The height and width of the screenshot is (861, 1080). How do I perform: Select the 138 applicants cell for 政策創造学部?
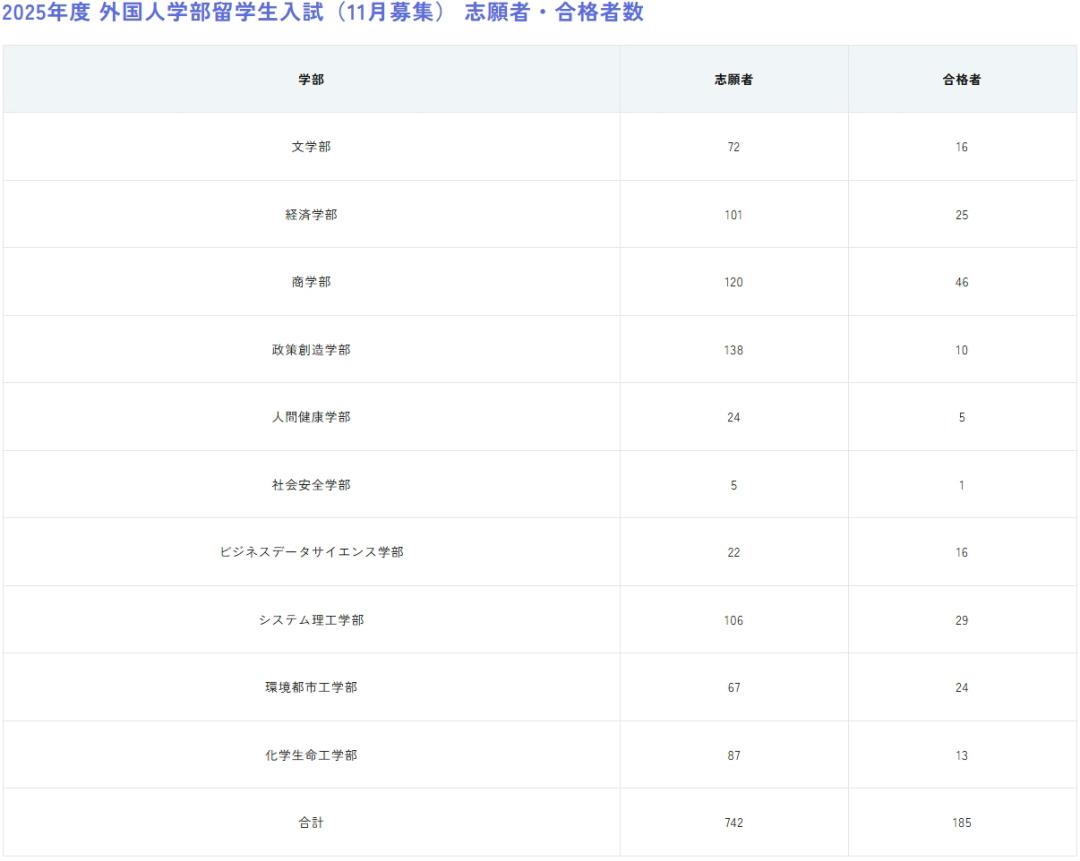pos(734,350)
